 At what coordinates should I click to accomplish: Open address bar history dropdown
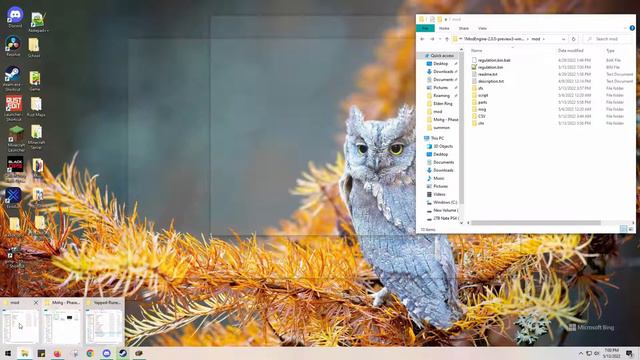pyautogui.click(x=563, y=39)
